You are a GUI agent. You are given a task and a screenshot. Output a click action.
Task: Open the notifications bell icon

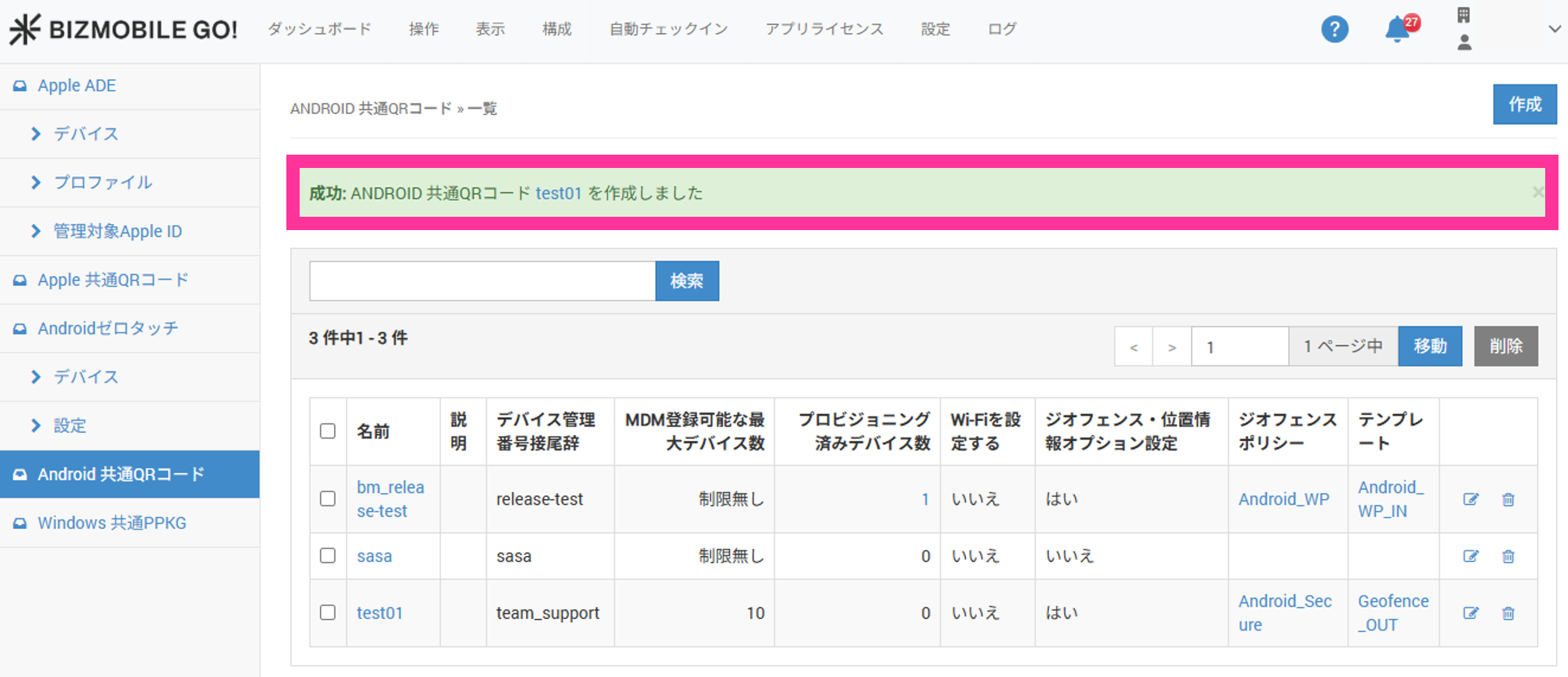coord(1396,29)
